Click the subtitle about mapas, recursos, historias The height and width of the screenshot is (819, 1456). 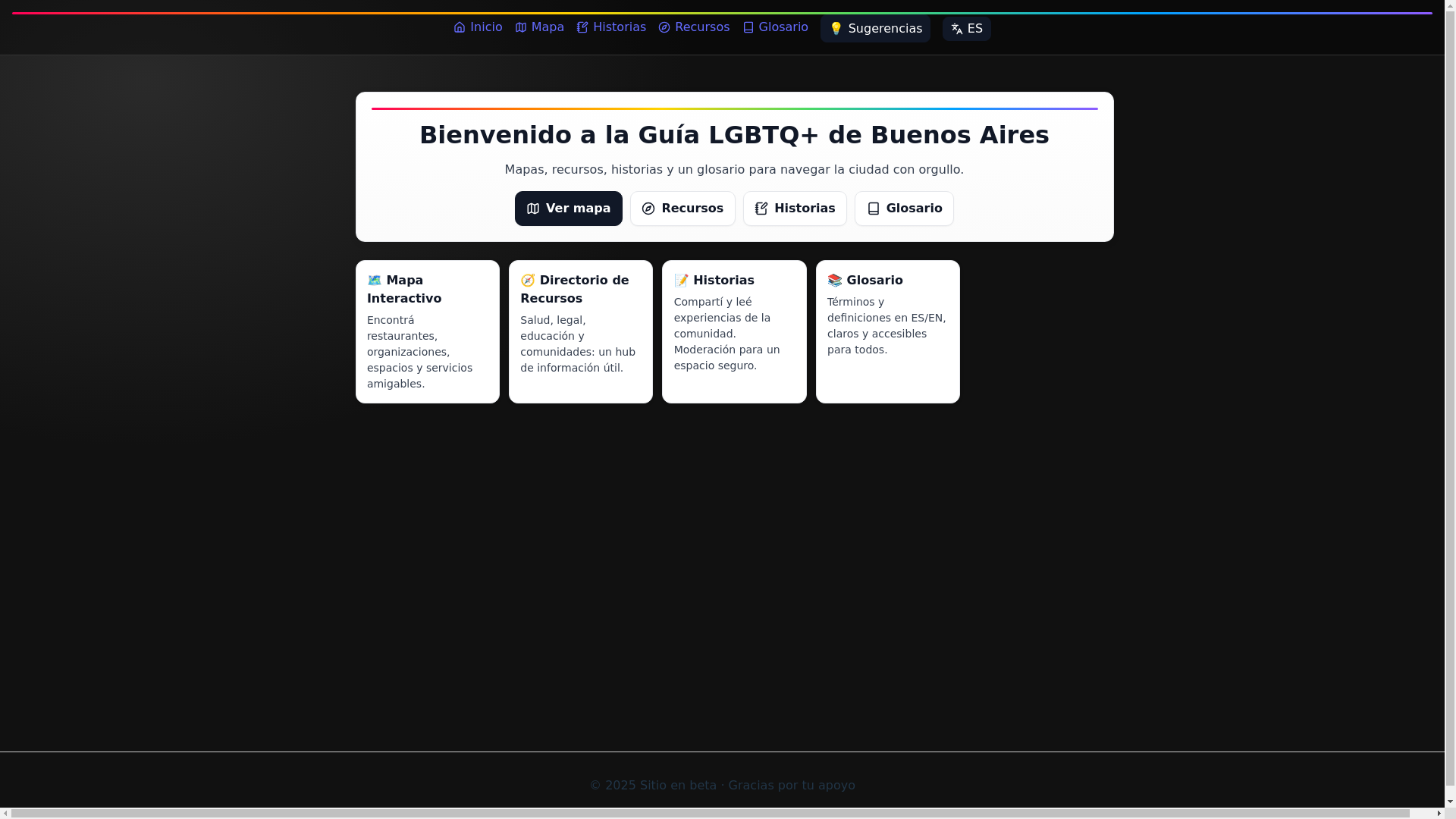click(734, 170)
